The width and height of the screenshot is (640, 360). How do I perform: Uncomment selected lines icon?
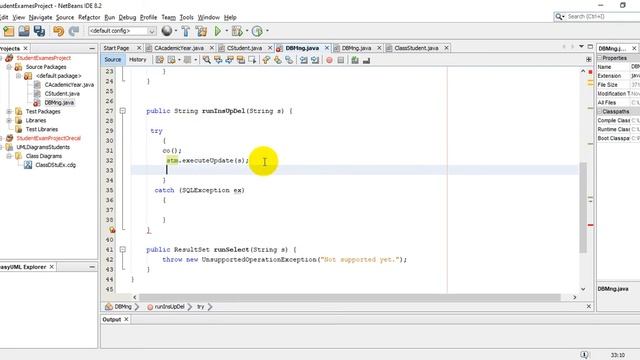click(367, 60)
